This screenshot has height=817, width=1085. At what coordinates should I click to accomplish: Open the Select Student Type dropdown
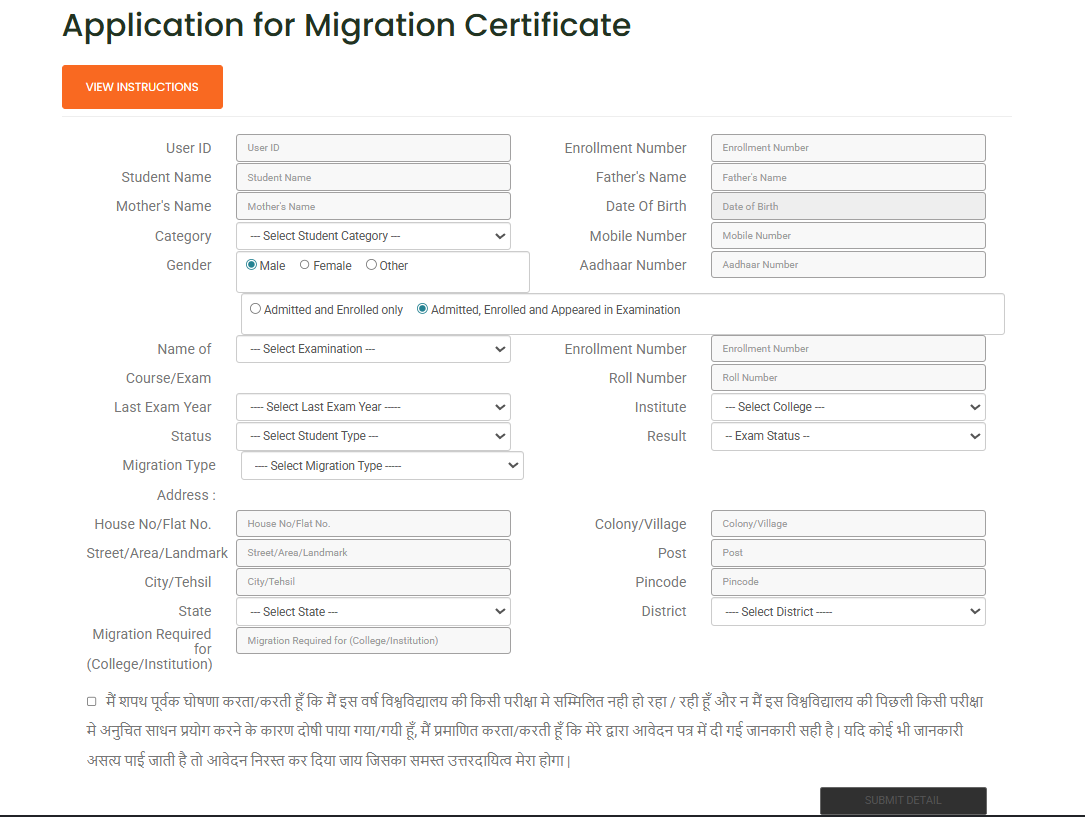pyautogui.click(x=373, y=436)
